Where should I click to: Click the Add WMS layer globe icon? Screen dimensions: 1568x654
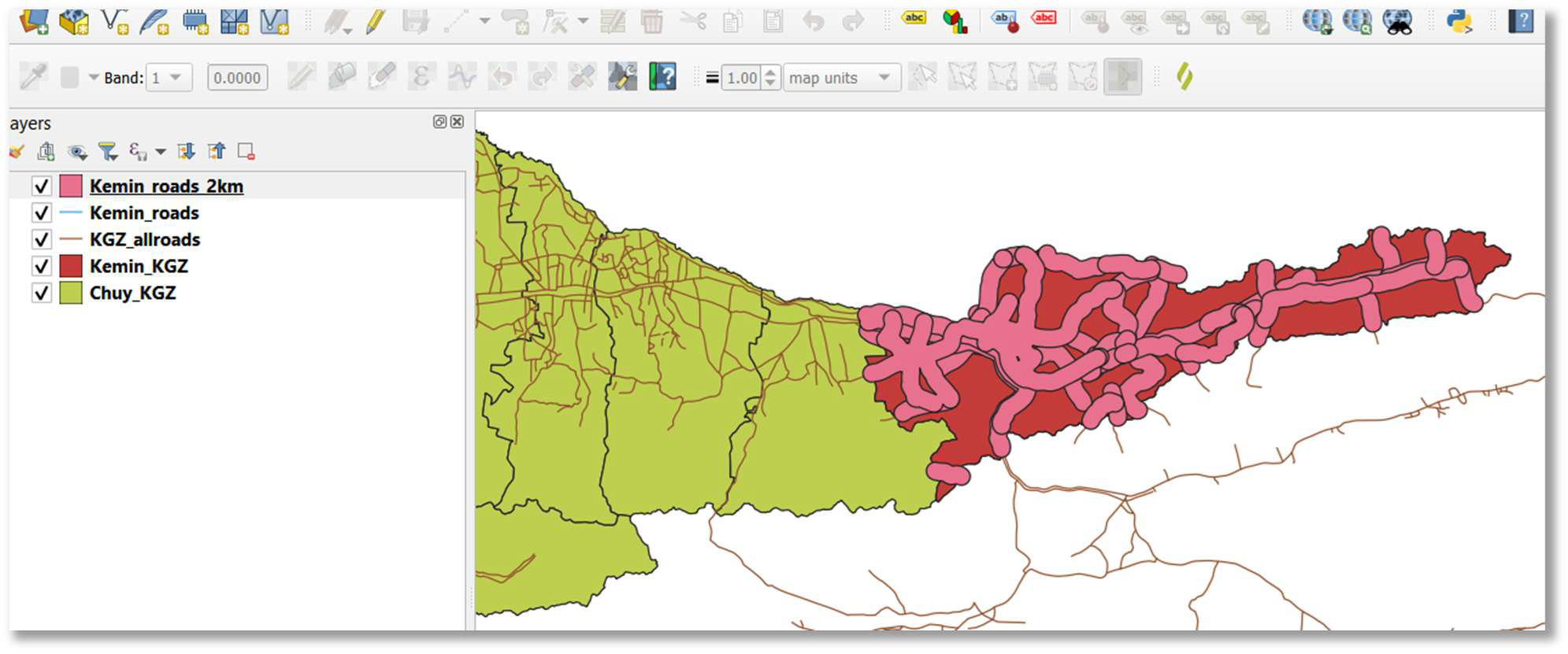pyautogui.click(x=1317, y=20)
